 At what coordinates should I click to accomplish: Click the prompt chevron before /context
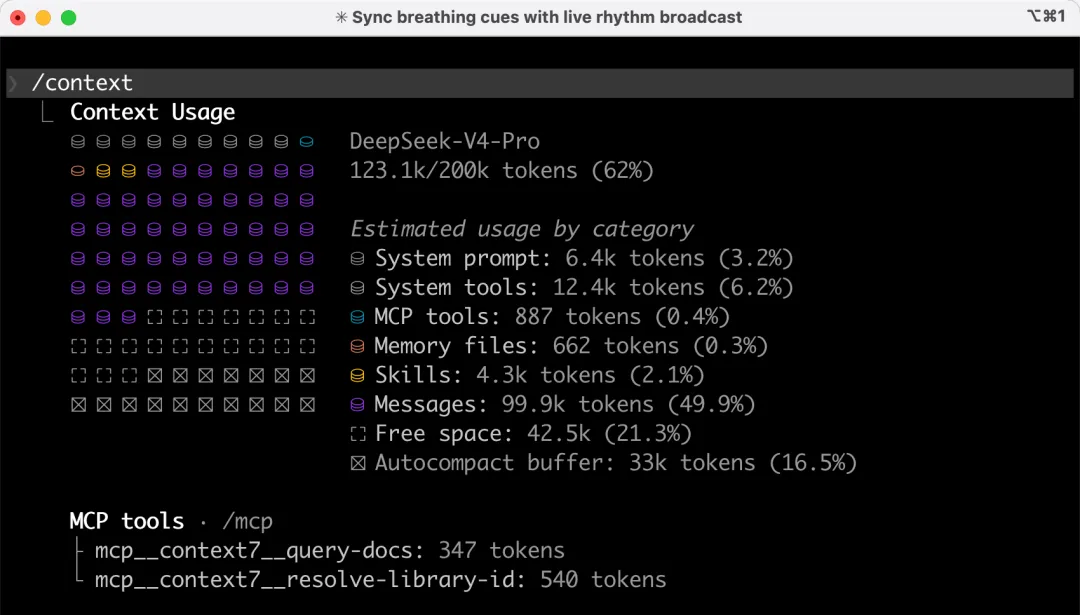(x=13, y=84)
